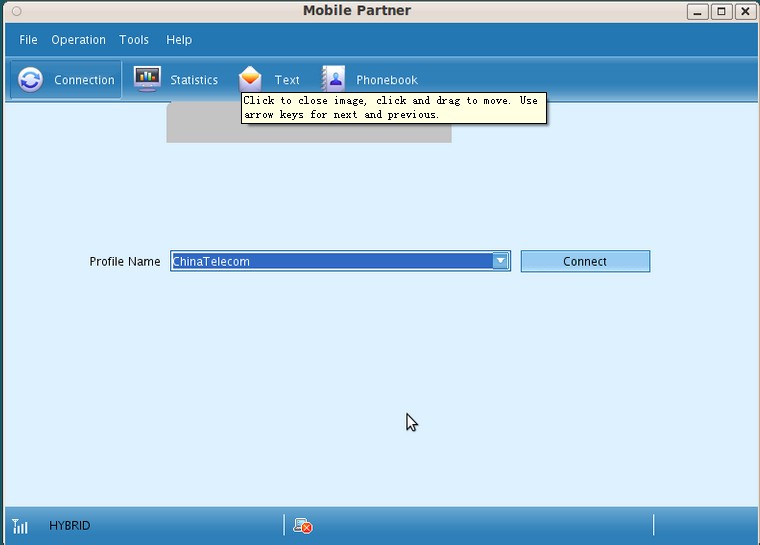This screenshot has width=760, height=545.
Task: Open the Help menu
Action: pyautogui.click(x=179, y=40)
